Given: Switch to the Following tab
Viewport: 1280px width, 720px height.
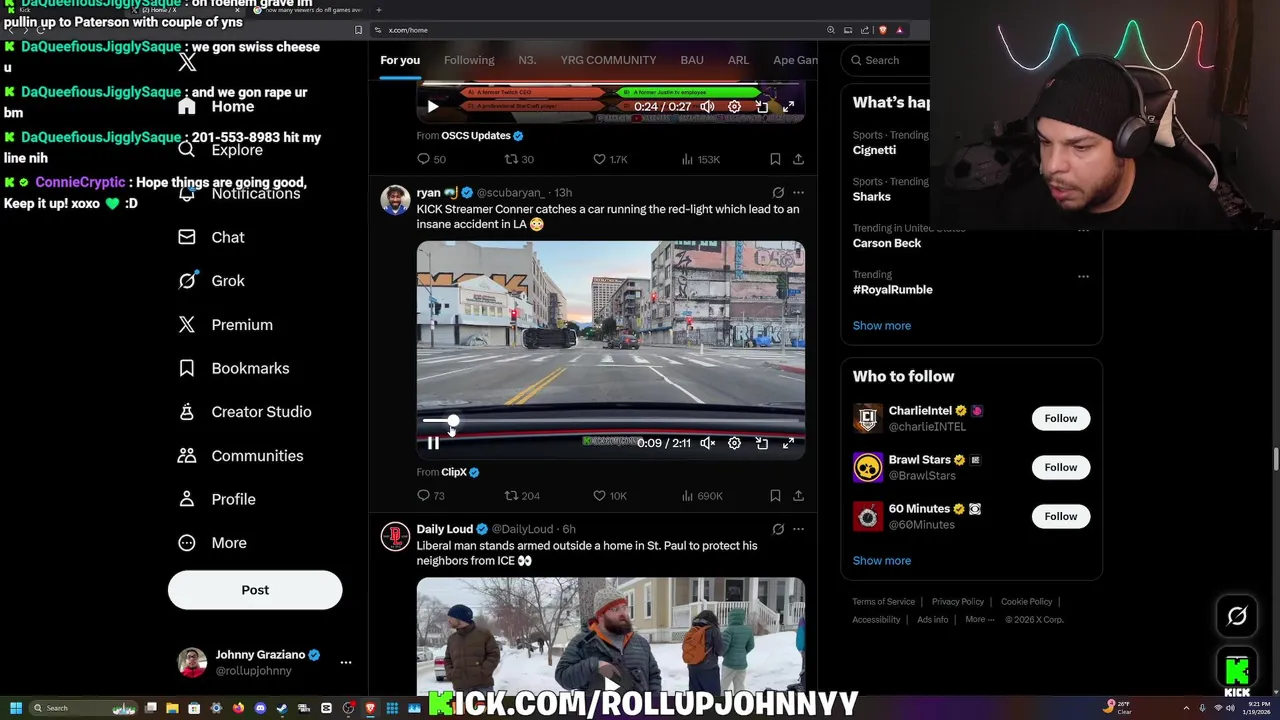Looking at the screenshot, I should pos(469,60).
